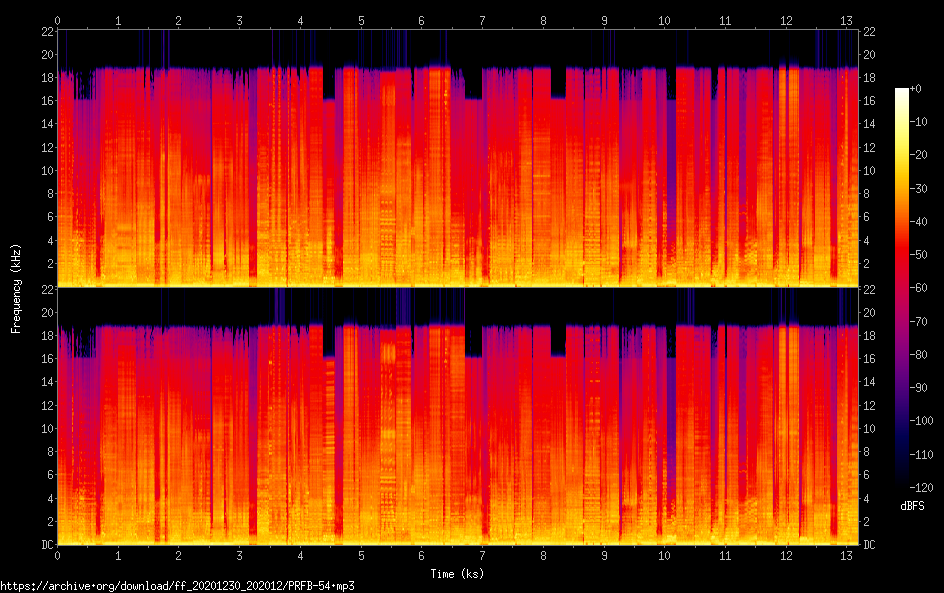944x593 pixels.
Task: Click tick label "5" on the bottom time axis
Action: (x=361, y=556)
